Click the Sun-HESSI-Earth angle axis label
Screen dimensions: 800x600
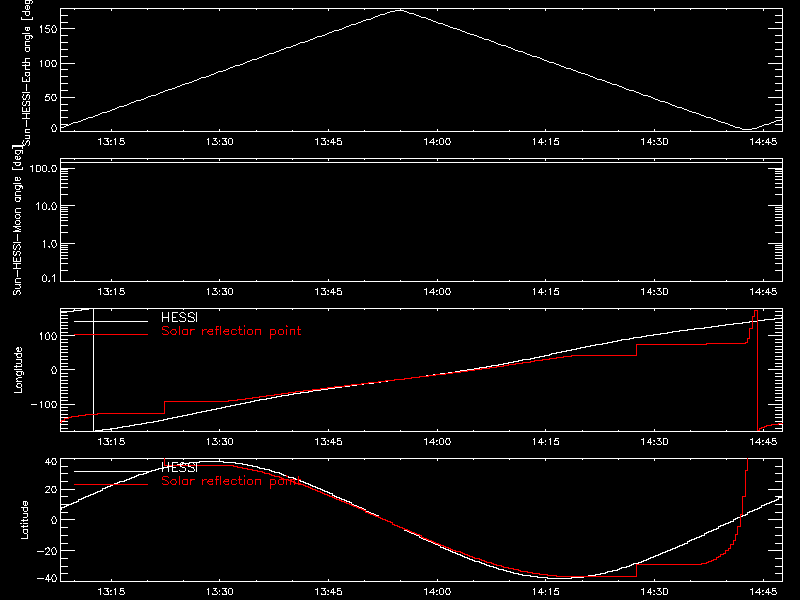click(28, 73)
